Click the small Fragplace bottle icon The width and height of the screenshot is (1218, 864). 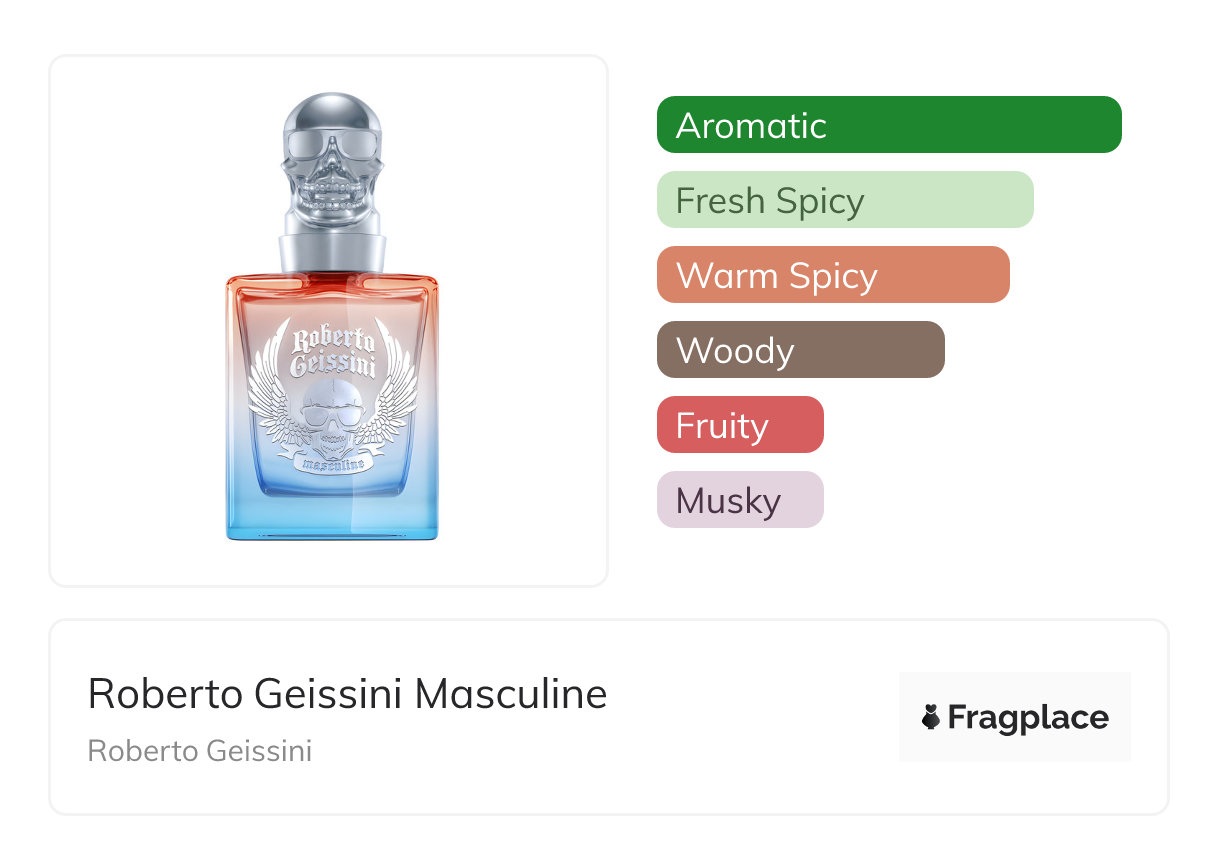coord(930,718)
